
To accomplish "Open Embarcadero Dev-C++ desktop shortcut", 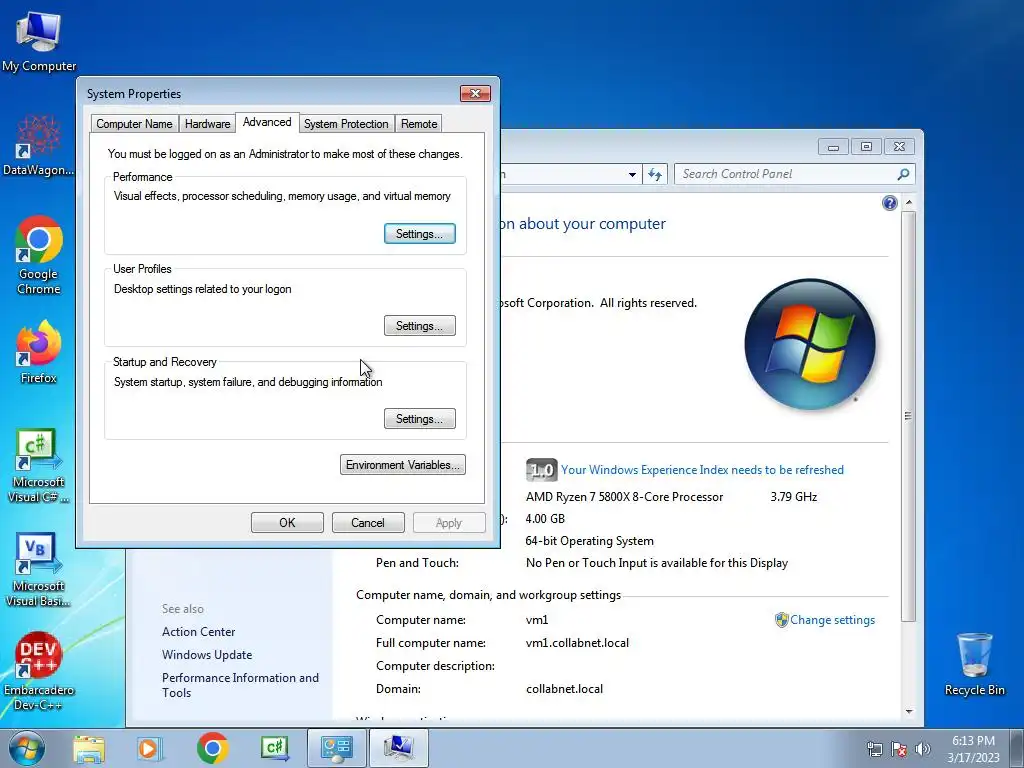I will [39, 671].
